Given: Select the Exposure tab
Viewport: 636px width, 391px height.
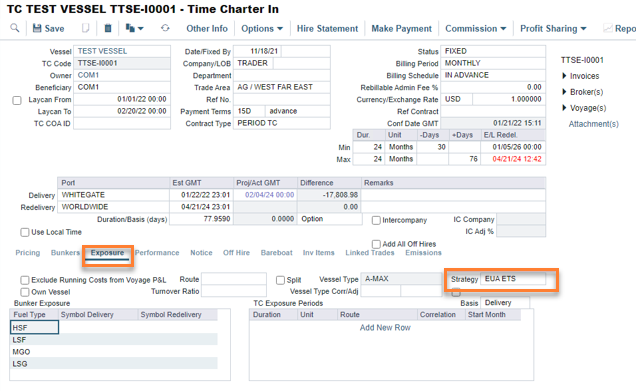Looking at the screenshot, I should click(x=107, y=253).
